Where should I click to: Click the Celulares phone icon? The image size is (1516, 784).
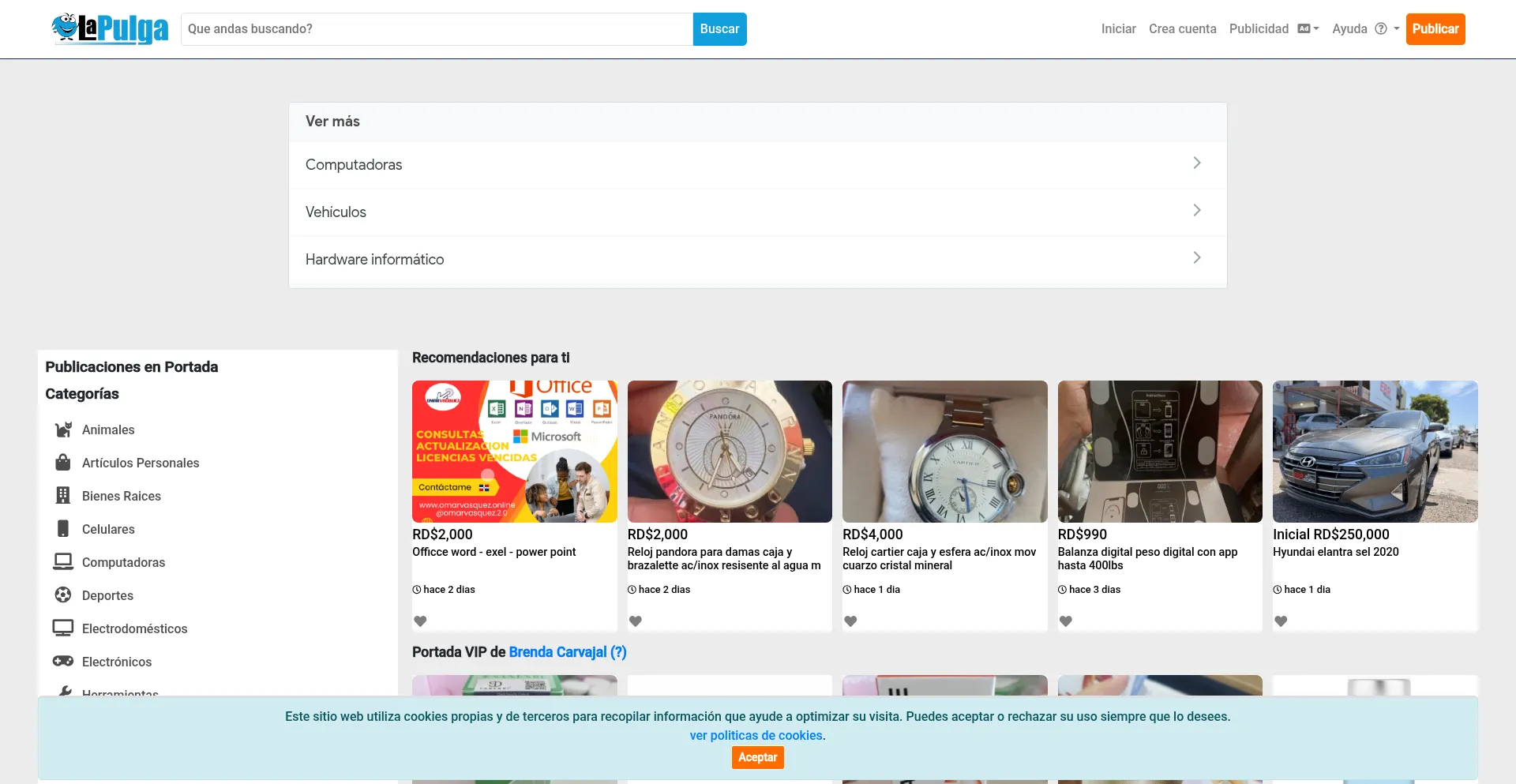(x=63, y=529)
